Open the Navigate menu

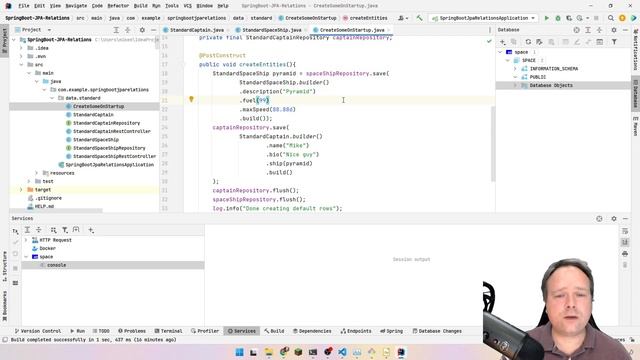point(76,6)
